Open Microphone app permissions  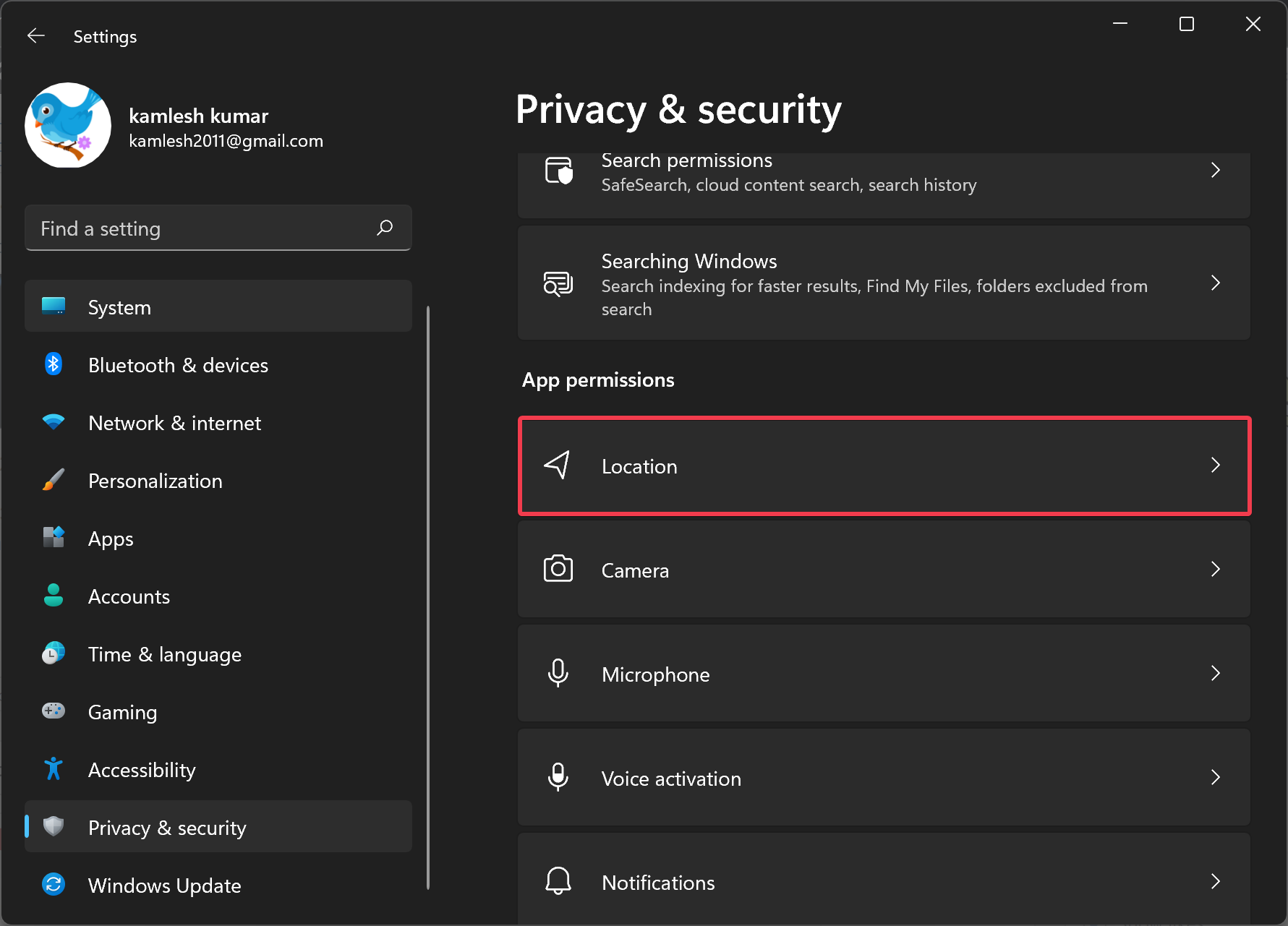point(884,673)
